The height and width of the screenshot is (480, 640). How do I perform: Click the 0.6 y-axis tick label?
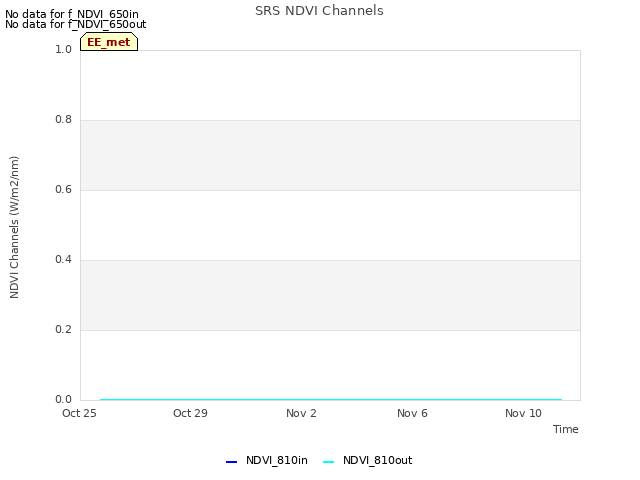point(63,189)
